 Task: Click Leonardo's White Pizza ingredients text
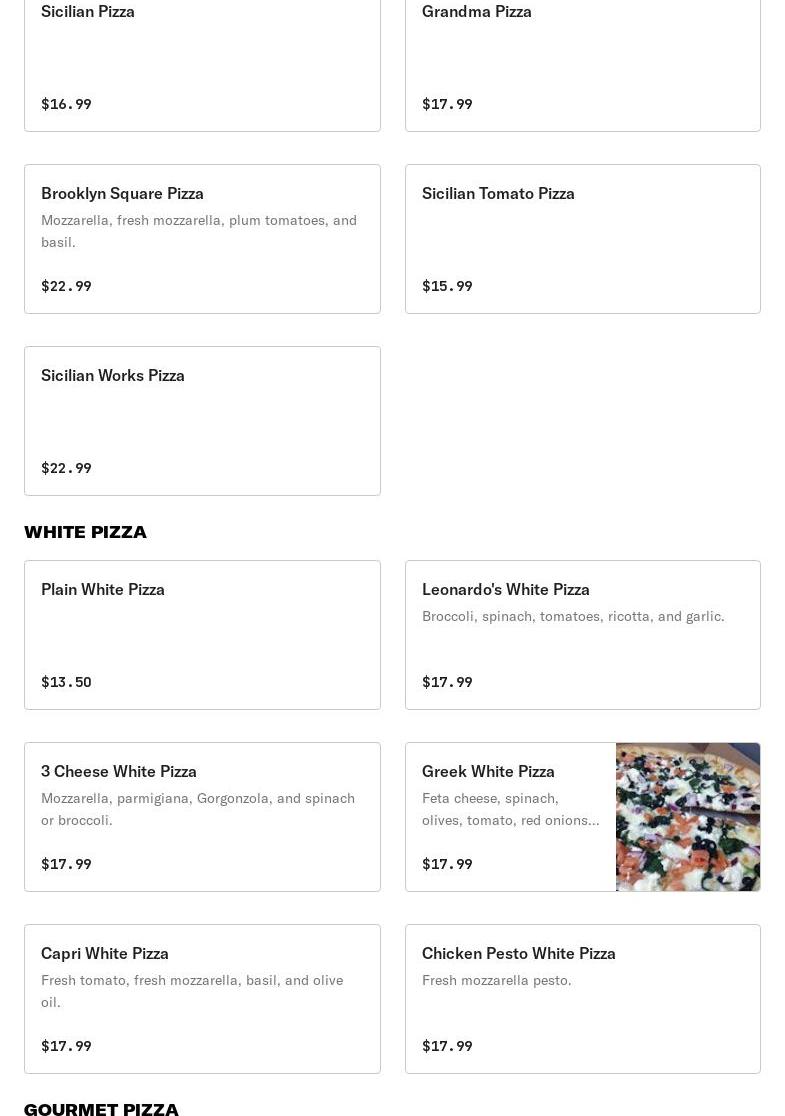573,616
